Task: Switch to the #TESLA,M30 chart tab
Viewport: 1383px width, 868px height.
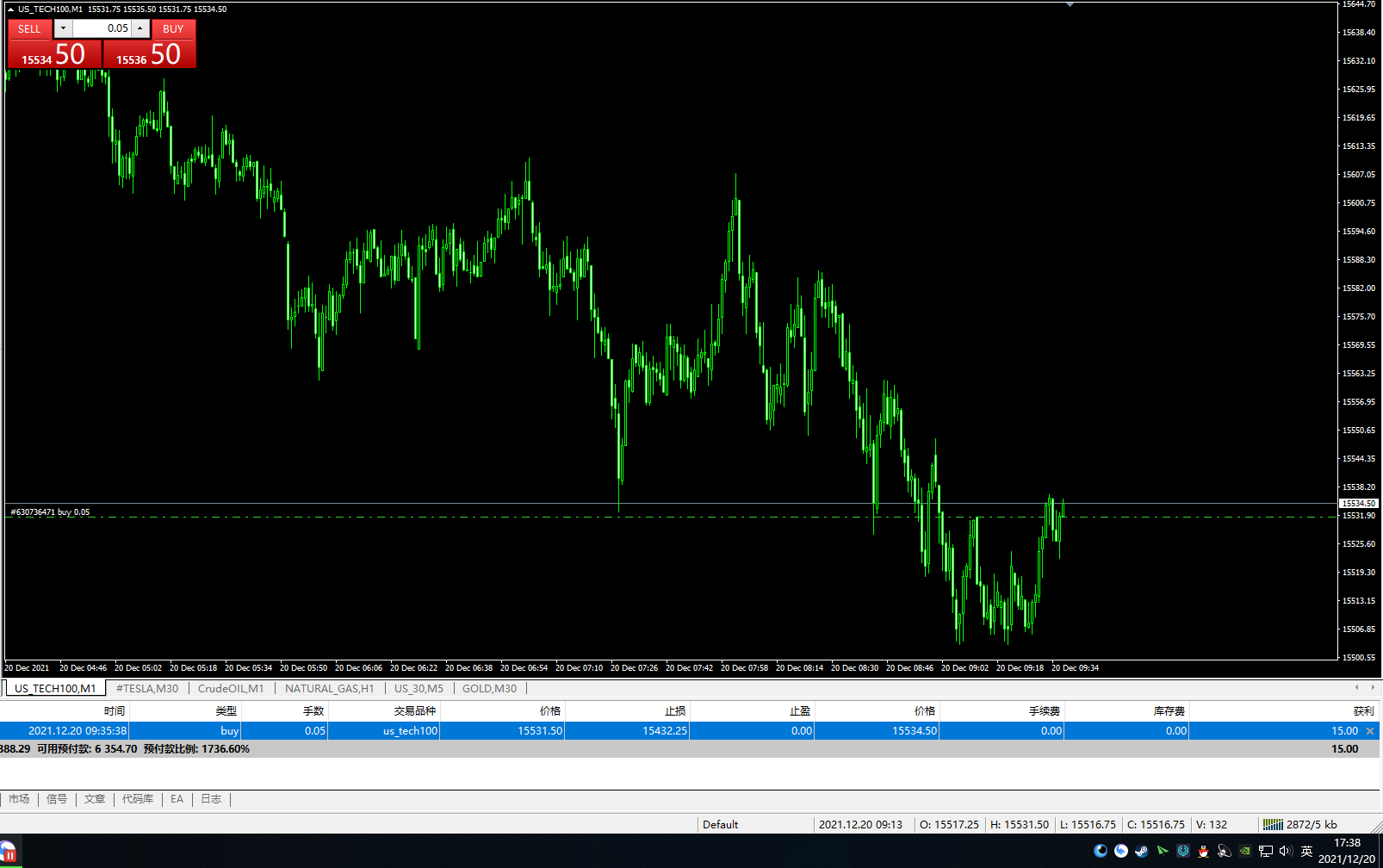Action: [147, 688]
